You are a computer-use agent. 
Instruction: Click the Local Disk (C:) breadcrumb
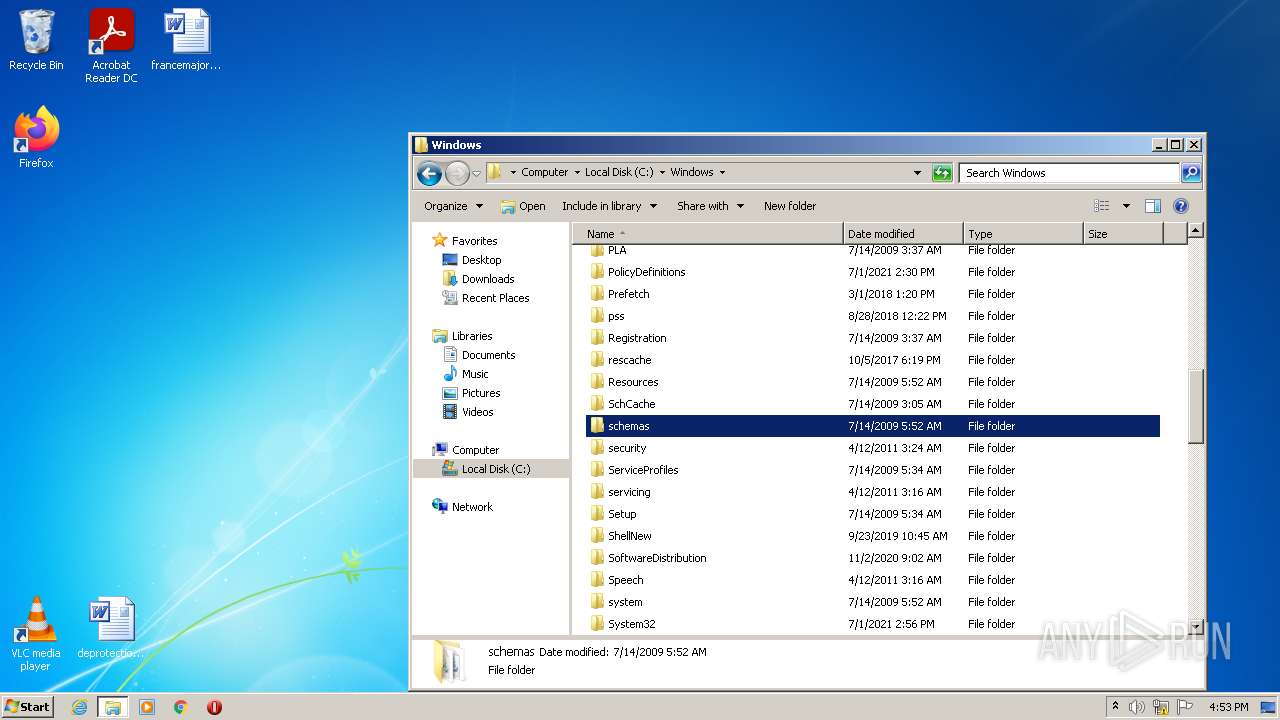(x=619, y=172)
